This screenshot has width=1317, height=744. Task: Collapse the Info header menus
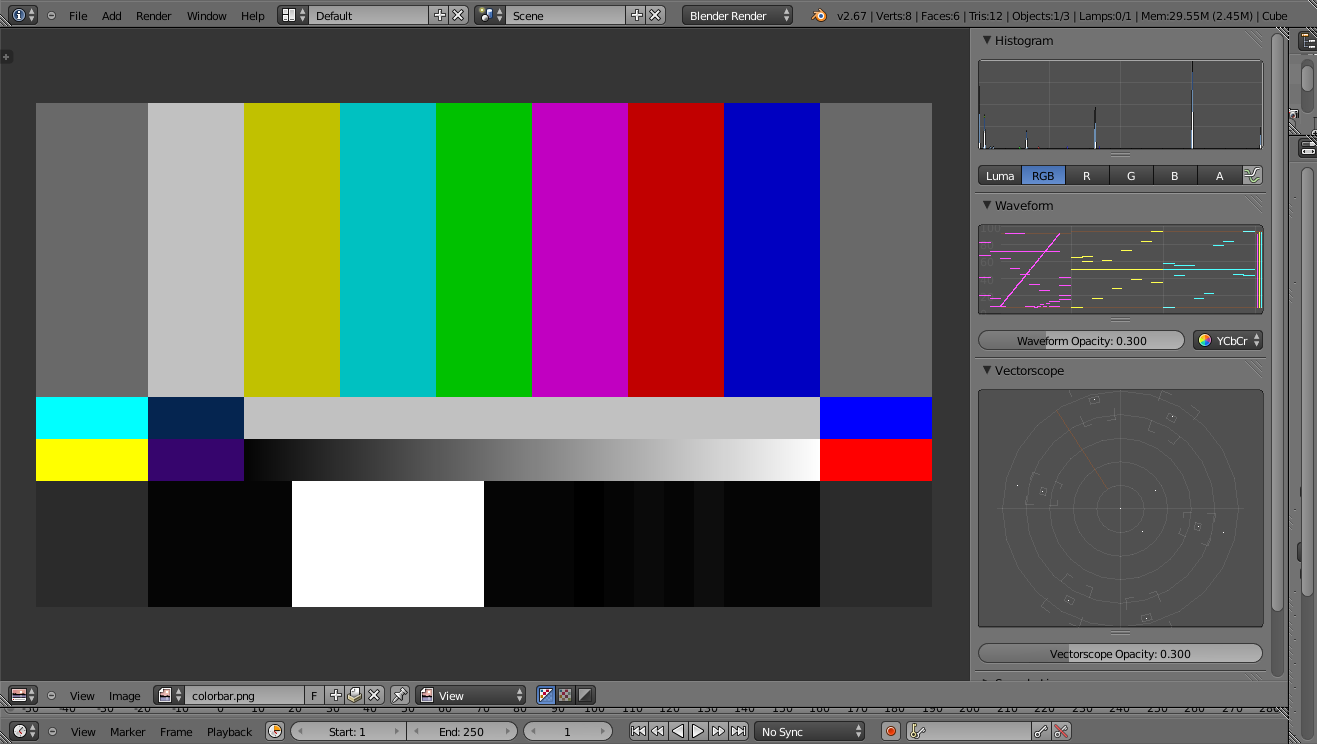[52, 16]
